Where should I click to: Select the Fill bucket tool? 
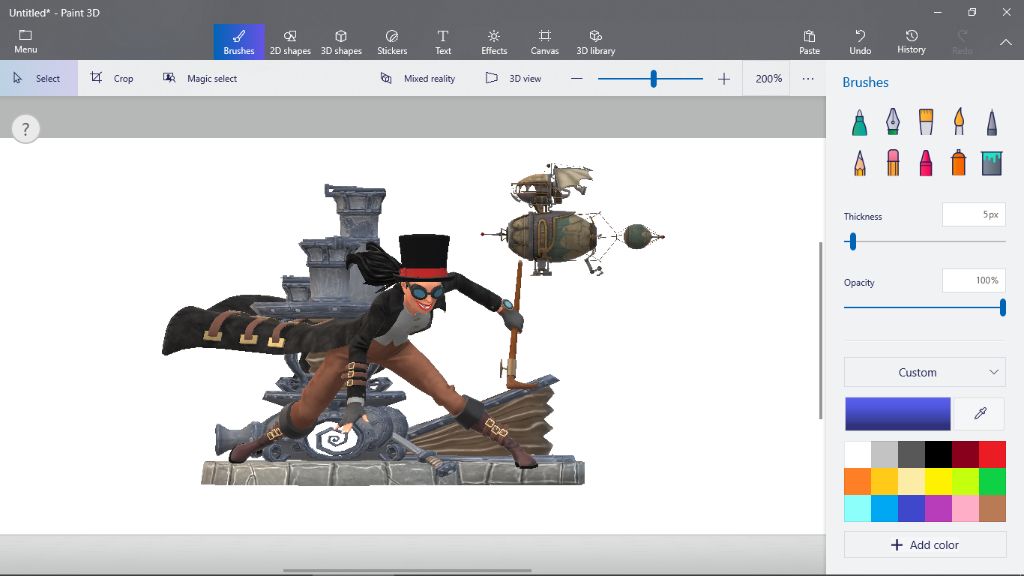(992, 163)
